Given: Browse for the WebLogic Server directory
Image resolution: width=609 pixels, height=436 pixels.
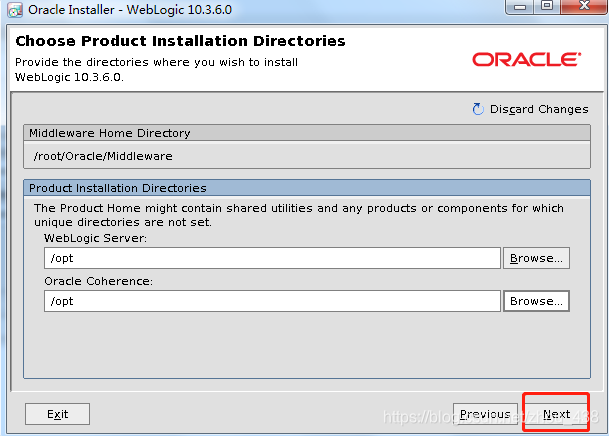Looking at the screenshot, I should pos(536,258).
